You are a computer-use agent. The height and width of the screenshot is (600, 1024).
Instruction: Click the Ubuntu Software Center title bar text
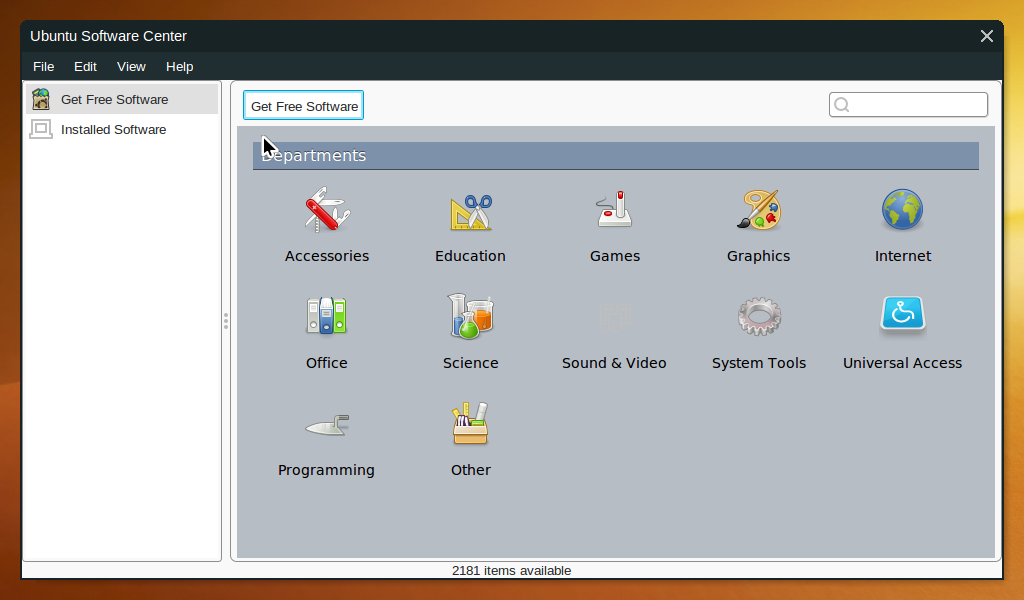[108, 36]
